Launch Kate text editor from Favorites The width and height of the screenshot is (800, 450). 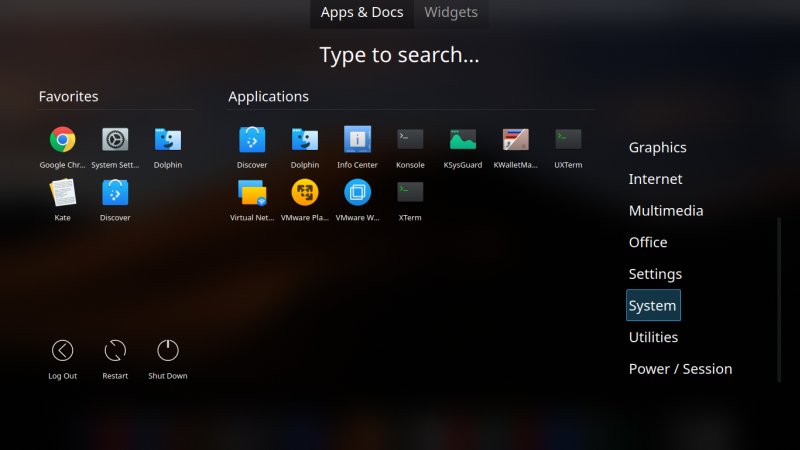[x=62, y=192]
